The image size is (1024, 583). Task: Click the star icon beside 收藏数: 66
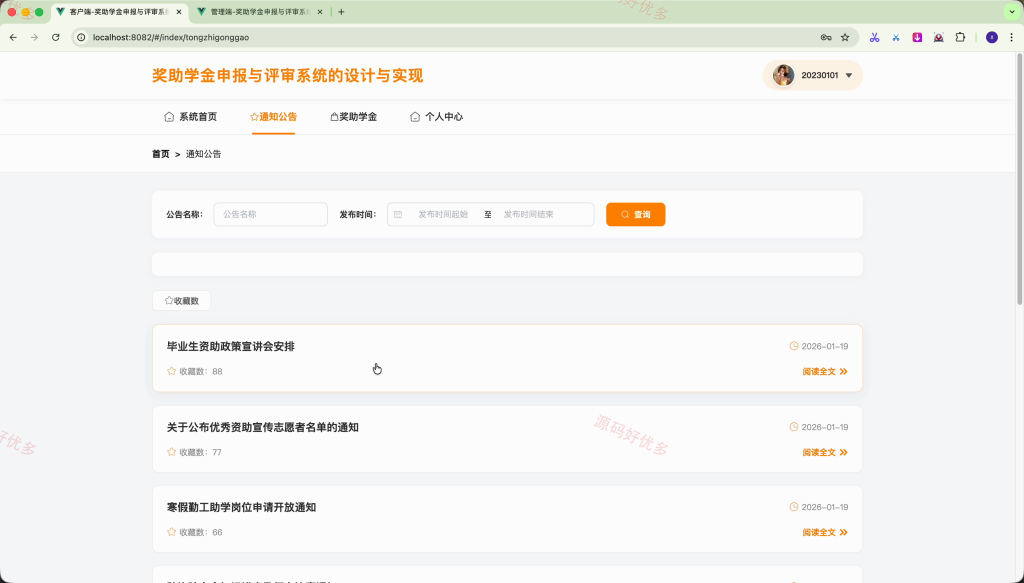[171, 532]
